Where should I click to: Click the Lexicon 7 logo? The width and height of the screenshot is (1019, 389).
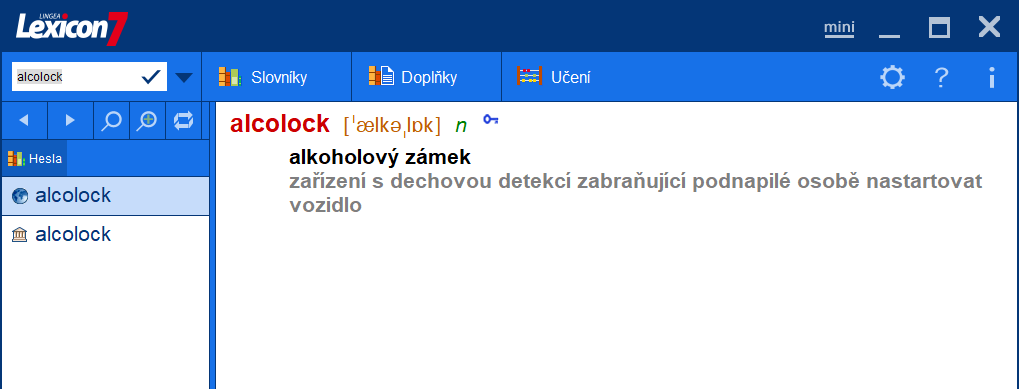click(x=71, y=28)
